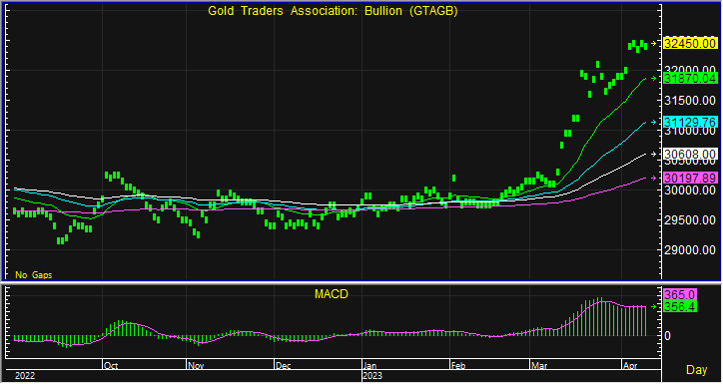This screenshot has height=384, width=723.
Task: Click the 0 level on MACD axis
Action: pos(667,336)
